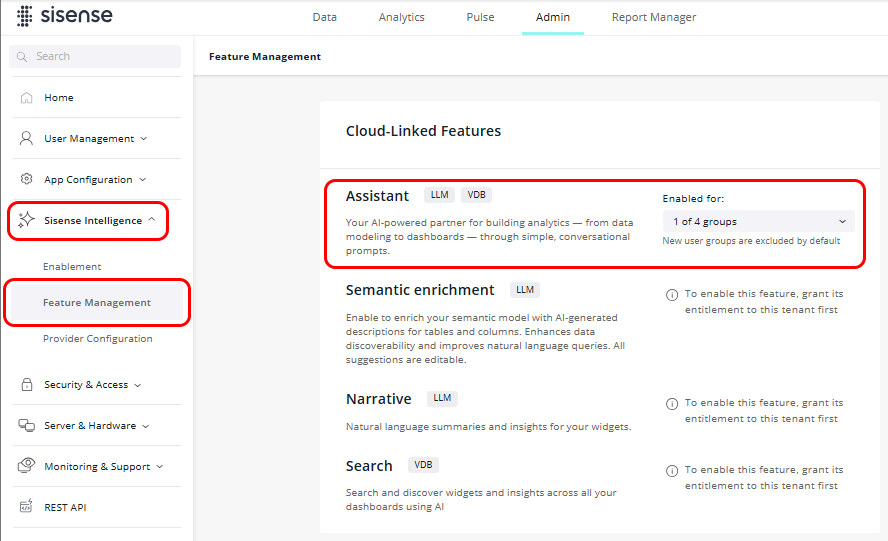Click the Sisense logo icon
Image resolution: width=888 pixels, height=541 pixels.
pos(24,16)
